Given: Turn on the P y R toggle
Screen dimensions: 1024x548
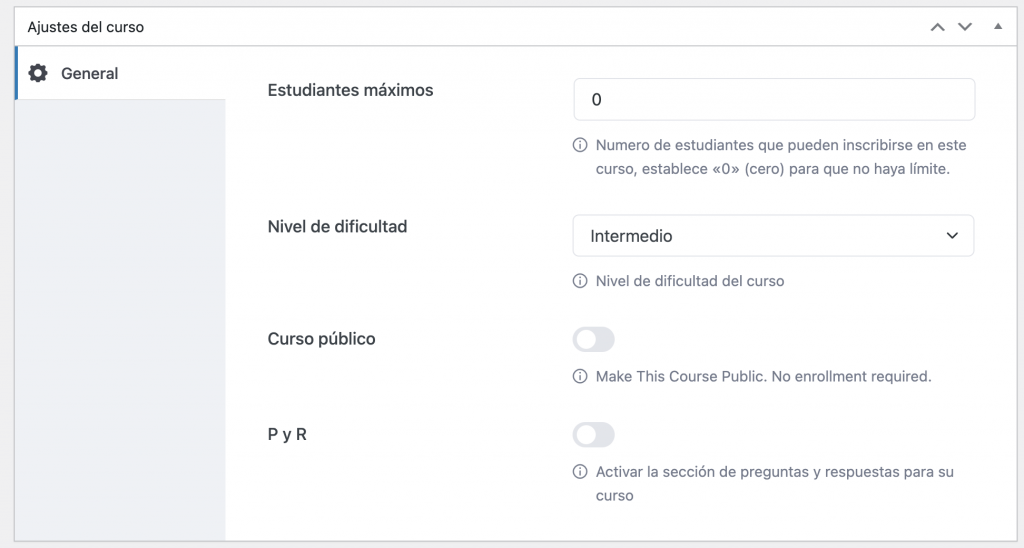Looking at the screenshot, I should coord(593,435).
